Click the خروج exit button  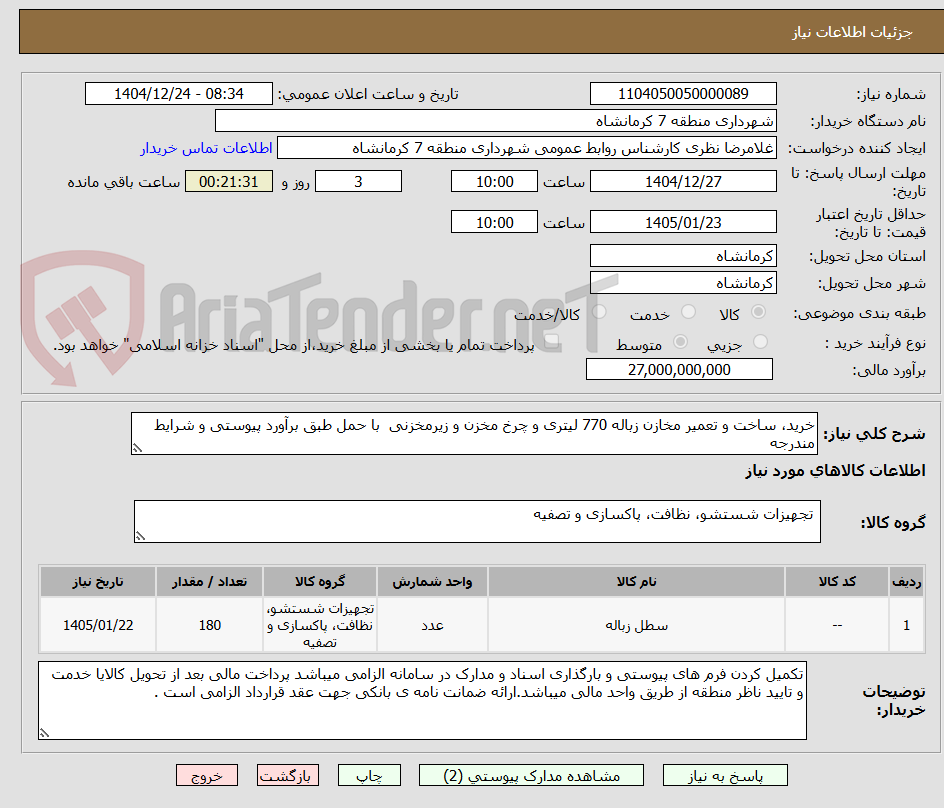point(207,775)
